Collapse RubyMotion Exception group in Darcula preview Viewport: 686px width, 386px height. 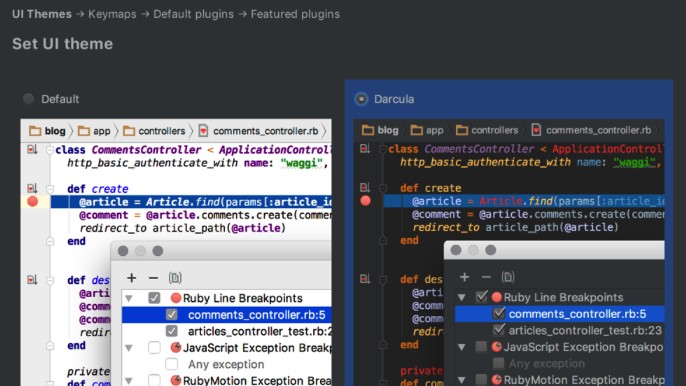click(x=462, y=380)
